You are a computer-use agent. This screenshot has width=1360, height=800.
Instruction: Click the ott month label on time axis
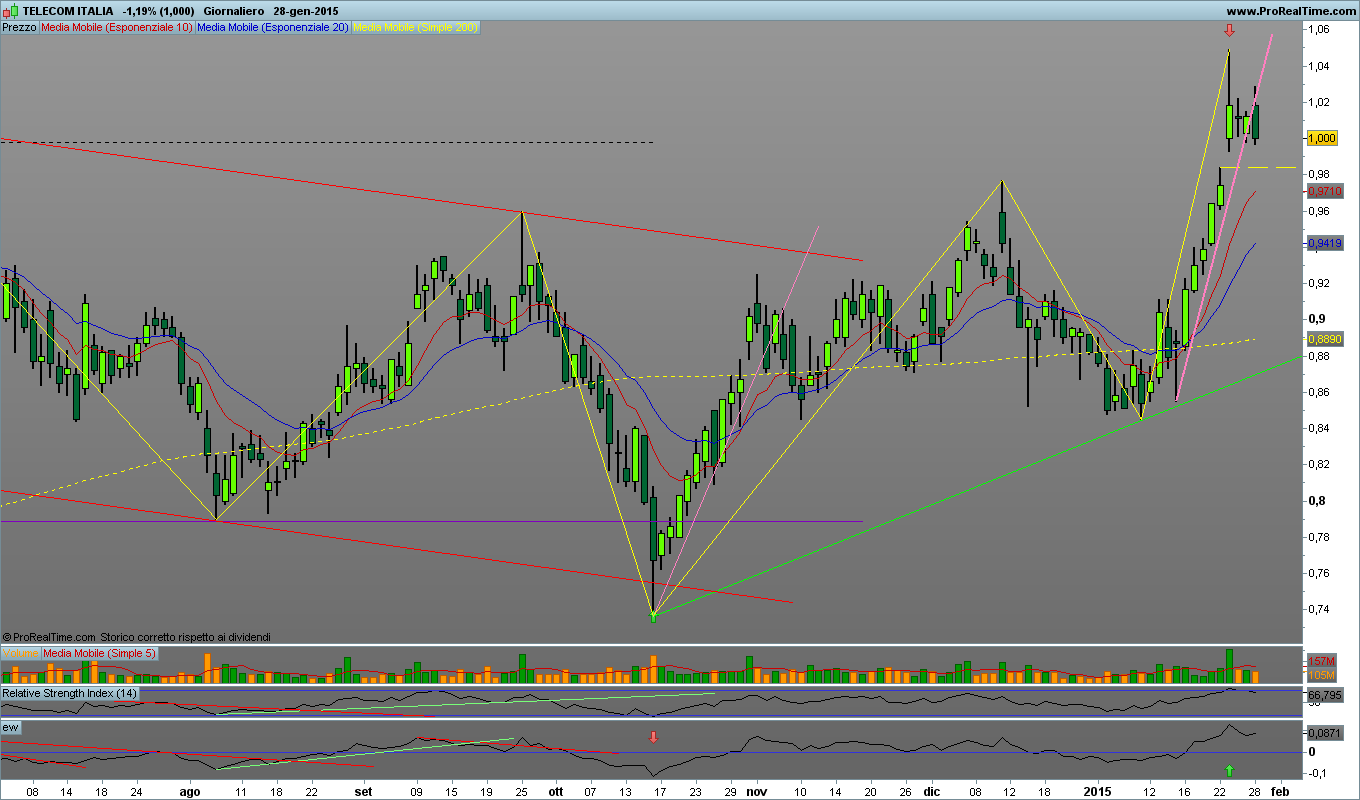tap(555, 790)
